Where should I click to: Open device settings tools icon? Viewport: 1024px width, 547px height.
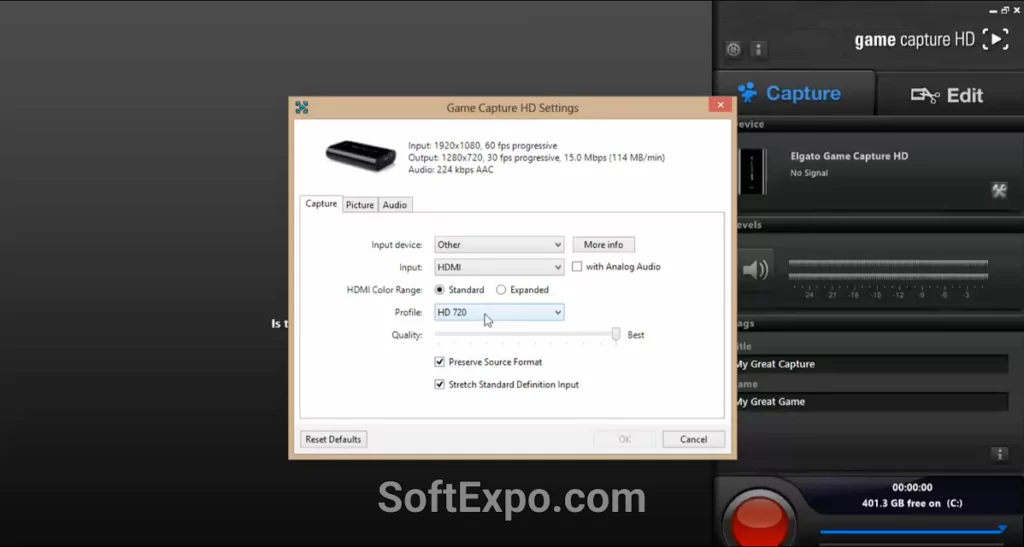pos(999,191)
